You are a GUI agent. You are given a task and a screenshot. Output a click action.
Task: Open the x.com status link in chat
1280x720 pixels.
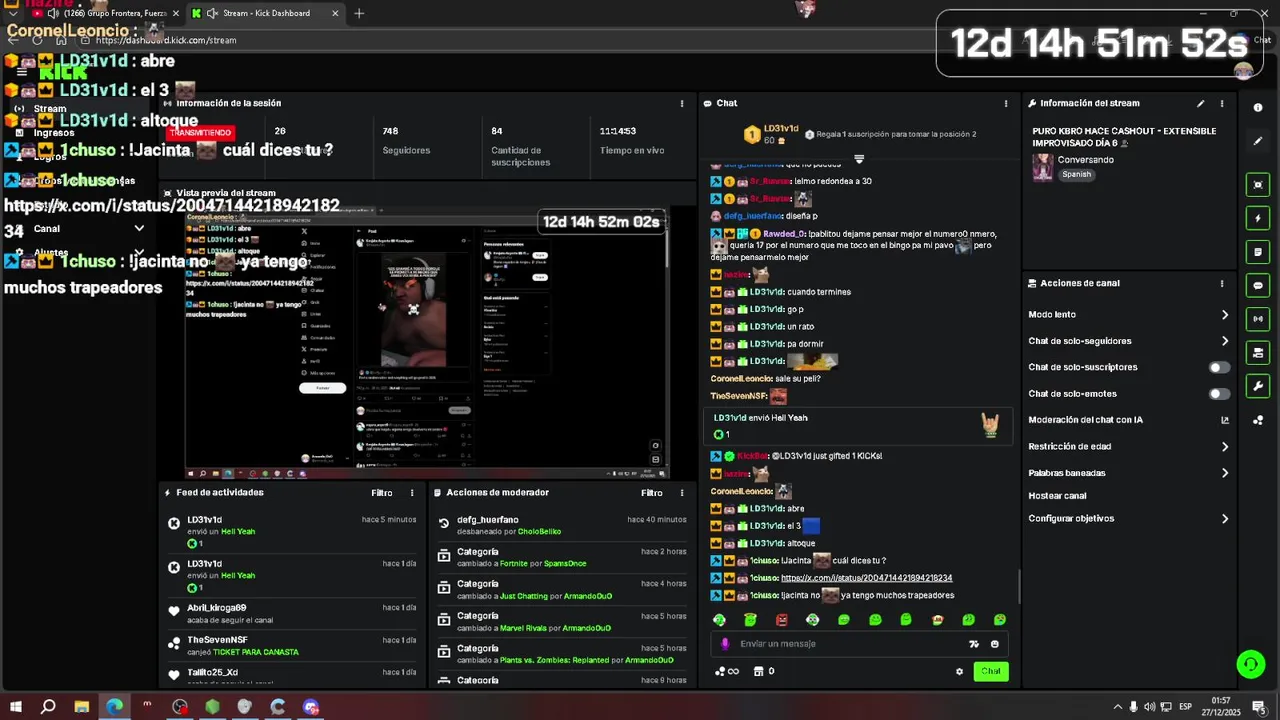(866, 578)
